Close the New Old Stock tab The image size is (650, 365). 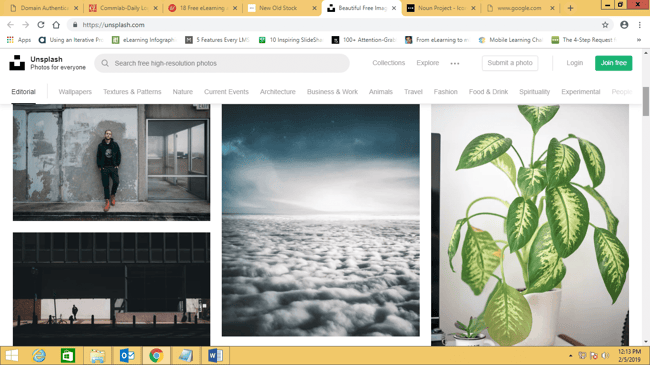314,8
